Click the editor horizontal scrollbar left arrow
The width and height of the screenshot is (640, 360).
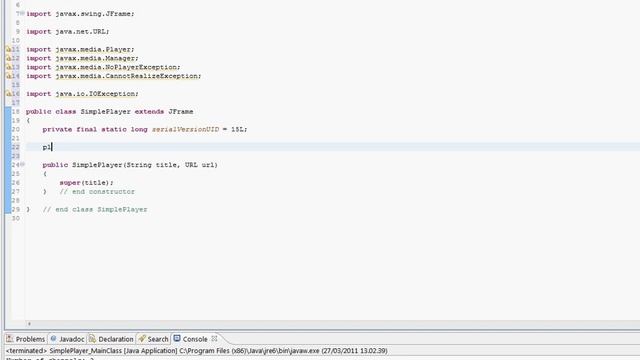click(29, 324)
